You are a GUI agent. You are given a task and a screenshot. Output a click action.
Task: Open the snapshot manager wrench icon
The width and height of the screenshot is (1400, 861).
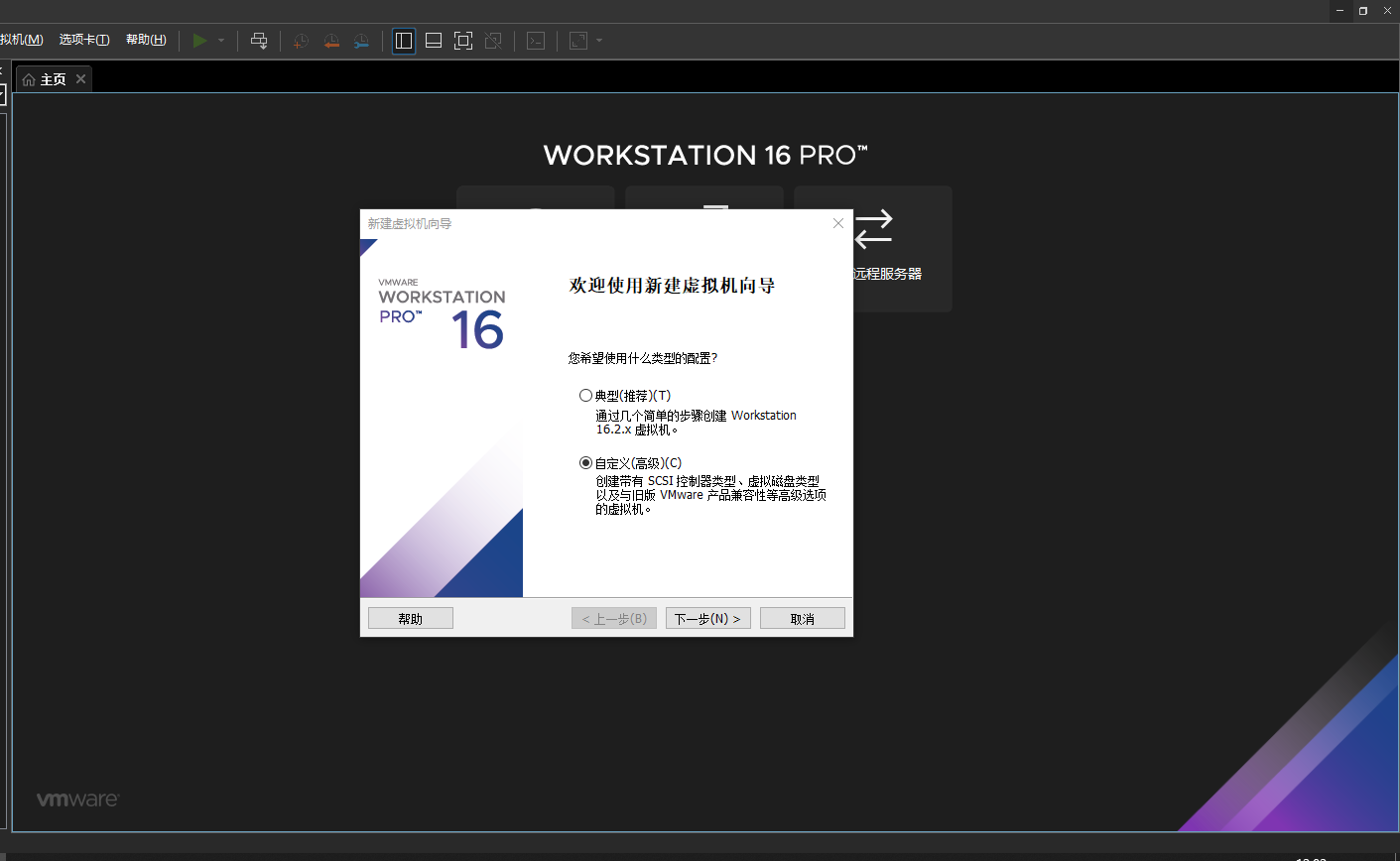tap(362, 41)
